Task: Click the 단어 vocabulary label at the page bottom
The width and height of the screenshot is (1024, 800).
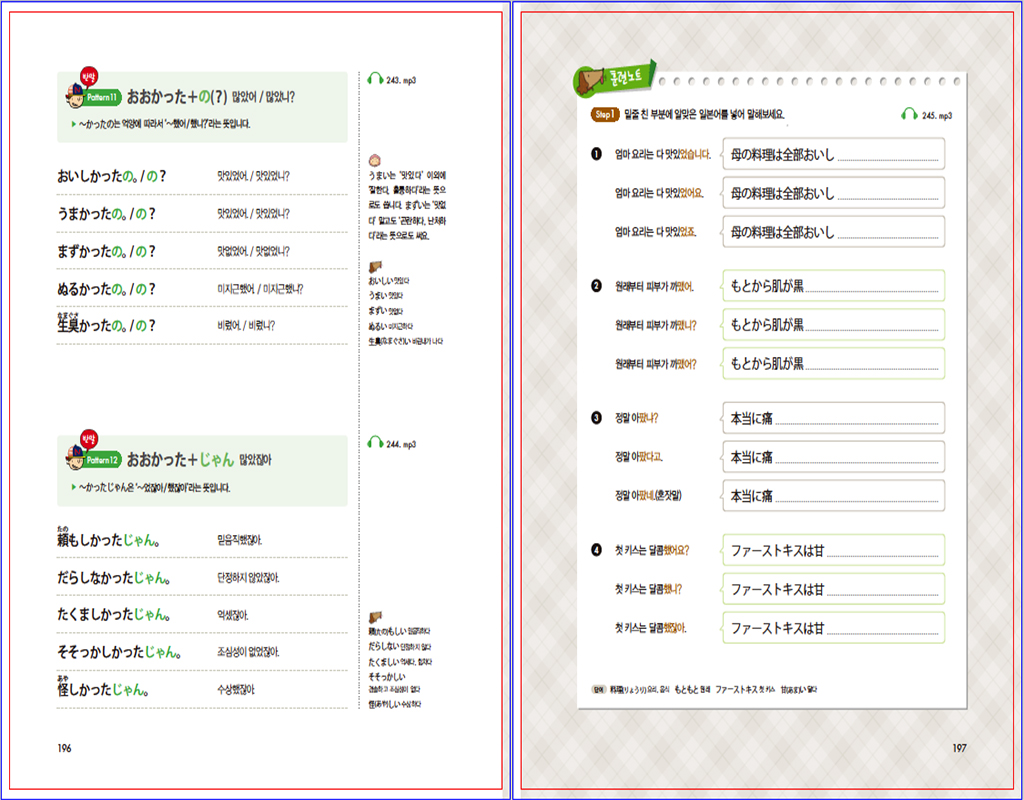Action: click(598, 690)
